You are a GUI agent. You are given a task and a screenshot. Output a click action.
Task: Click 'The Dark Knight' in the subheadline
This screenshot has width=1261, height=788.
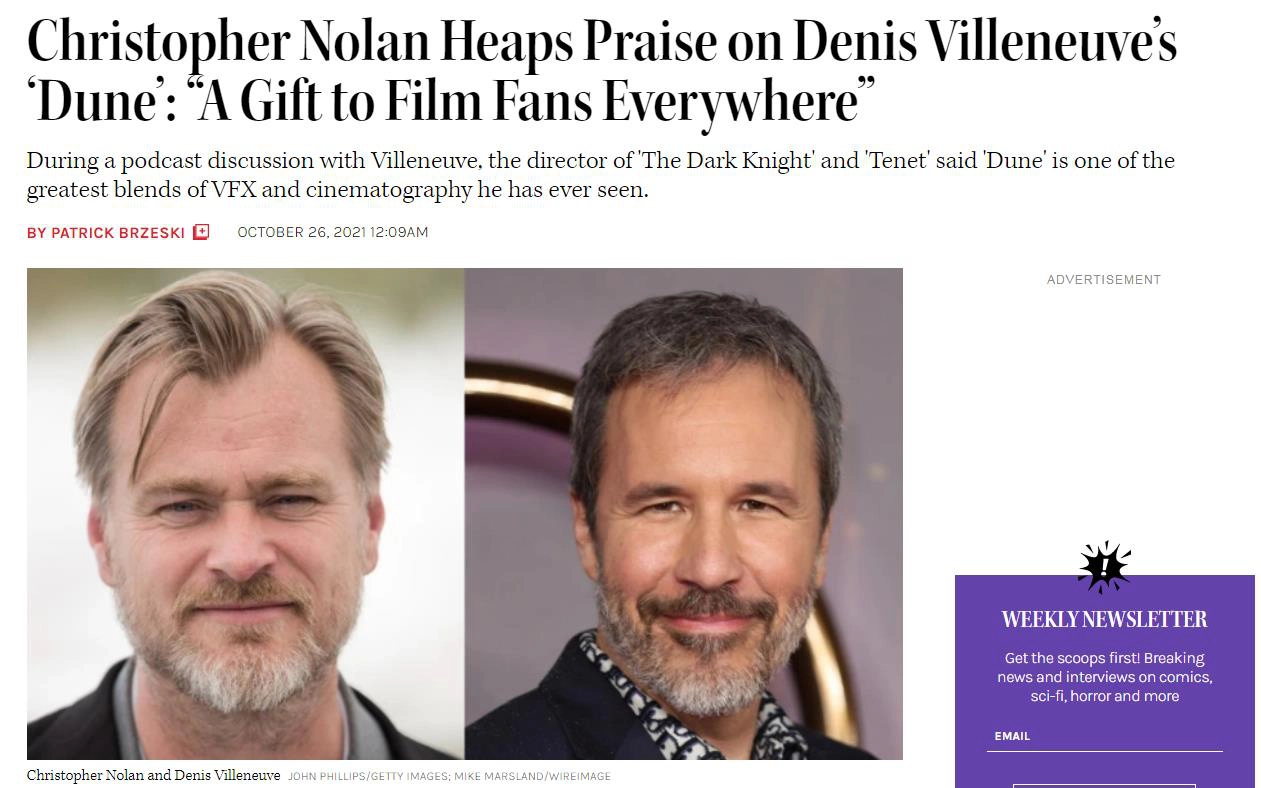click(x=725, y=161)
